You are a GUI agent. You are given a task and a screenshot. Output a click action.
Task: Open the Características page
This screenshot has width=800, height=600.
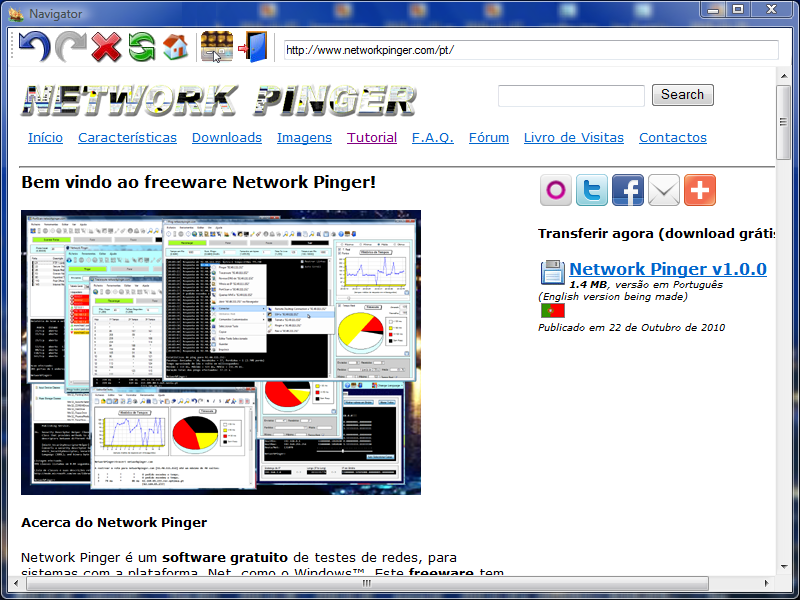click(128, 138)
